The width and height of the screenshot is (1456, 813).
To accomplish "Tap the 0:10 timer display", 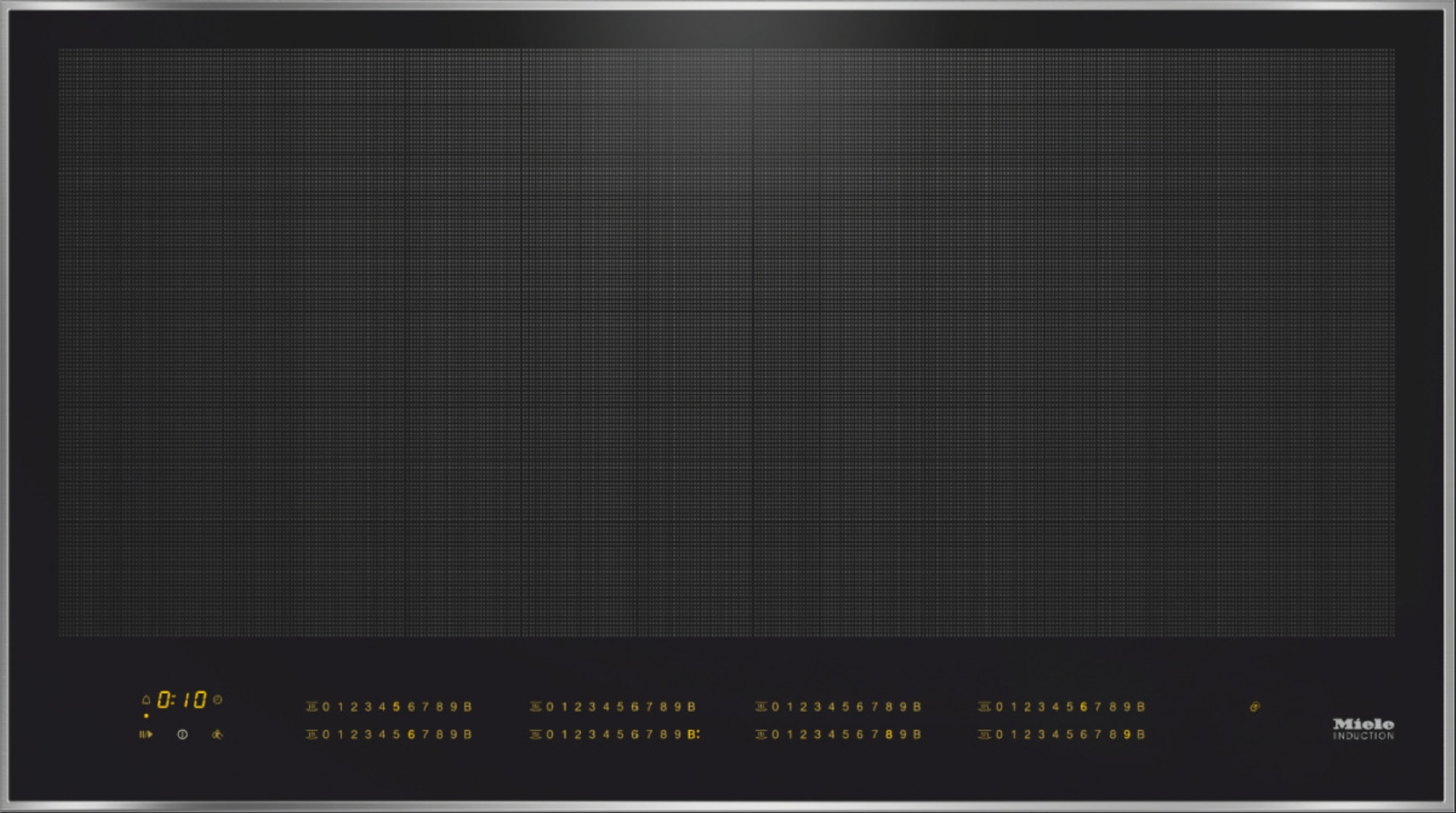I will point(182,700).
